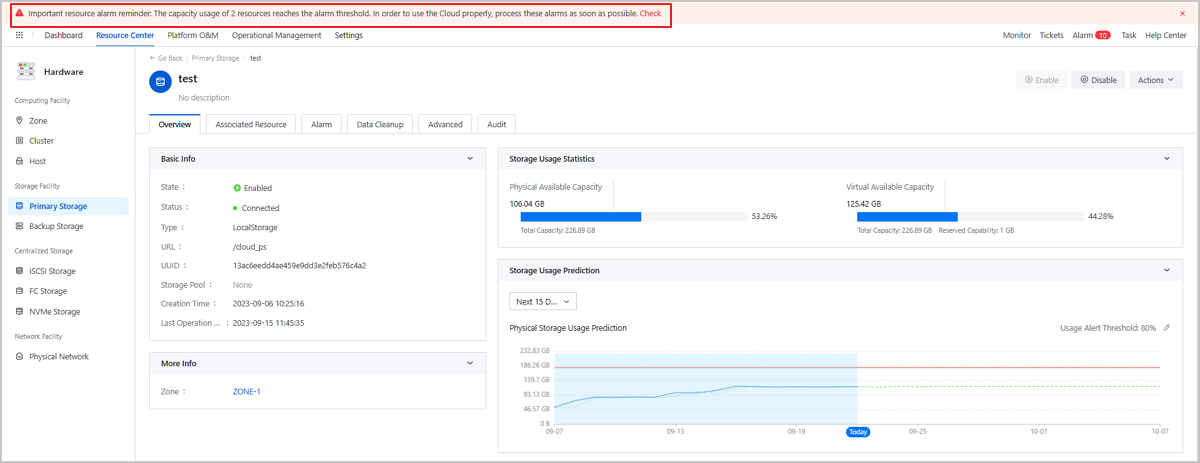This screenshot has height=463, width=1200.
Task: Open the ZONE-1 link
Action: (x=246, y=392)
